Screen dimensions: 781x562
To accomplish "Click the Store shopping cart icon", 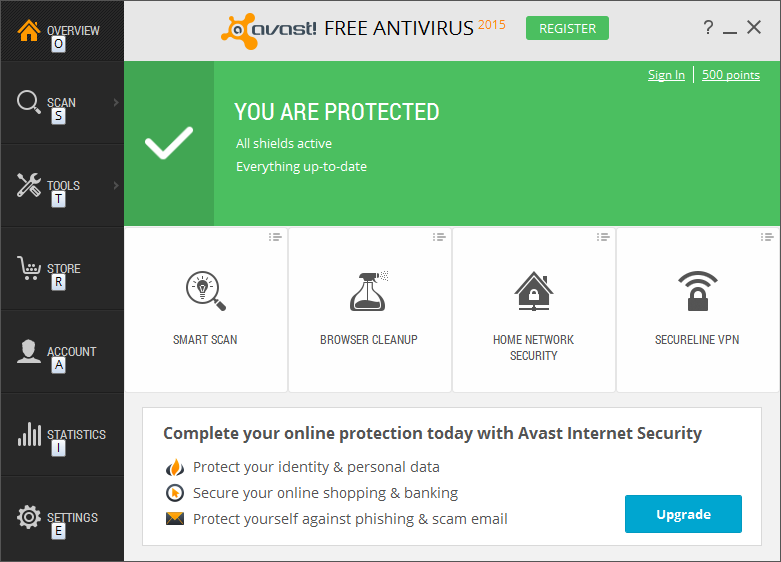I will (29, 268).
